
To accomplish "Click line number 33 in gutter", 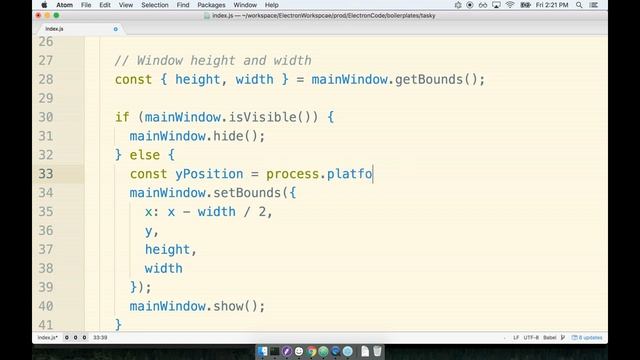I will pos(46,174).
